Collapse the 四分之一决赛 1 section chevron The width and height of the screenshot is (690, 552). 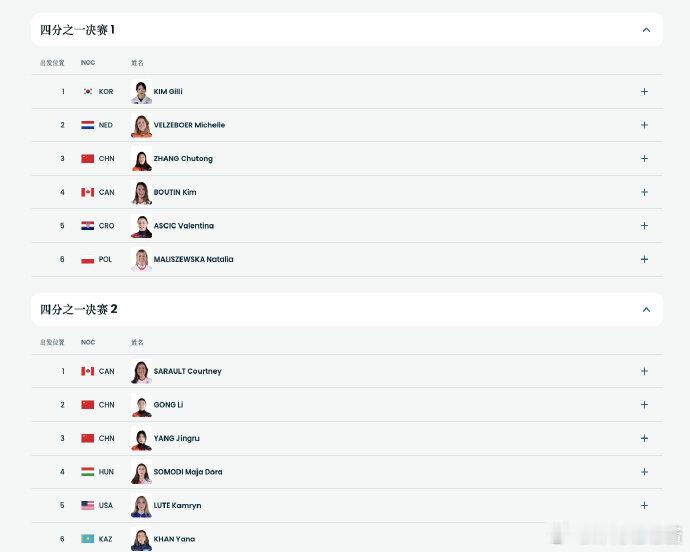(x=646, y=30)
